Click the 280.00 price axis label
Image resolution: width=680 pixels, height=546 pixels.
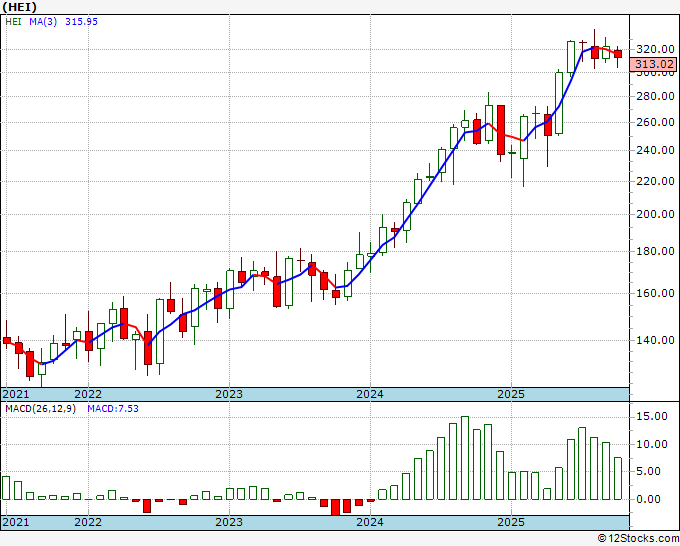click(655, 96)
